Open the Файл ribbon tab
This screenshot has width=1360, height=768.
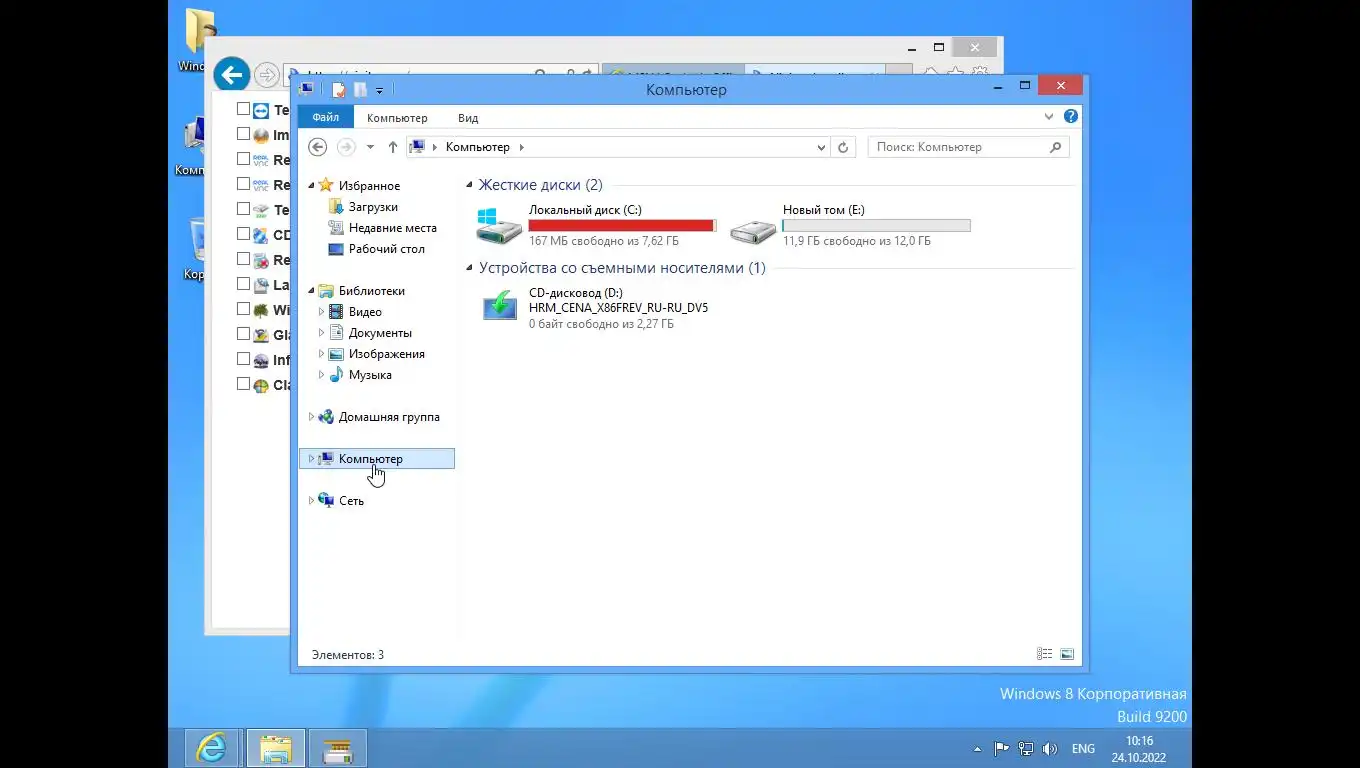click(325, 118)
